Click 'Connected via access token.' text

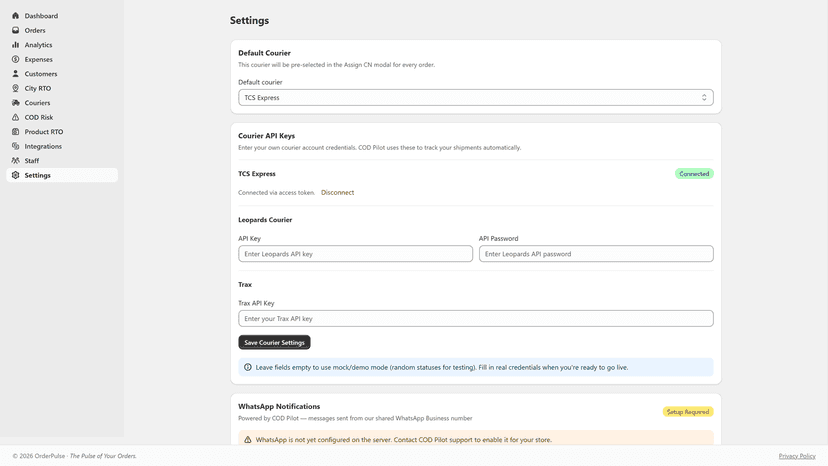tap(276, 192)
